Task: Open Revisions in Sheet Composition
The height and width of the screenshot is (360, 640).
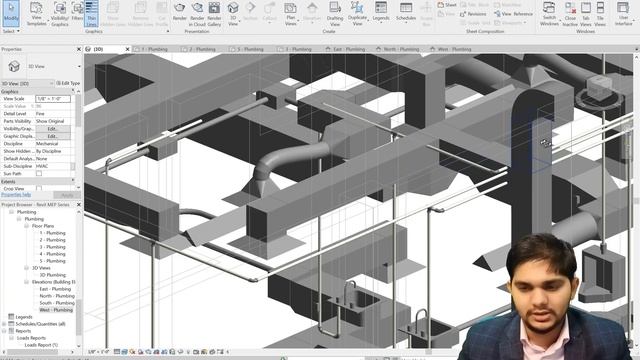Action: 473,14
